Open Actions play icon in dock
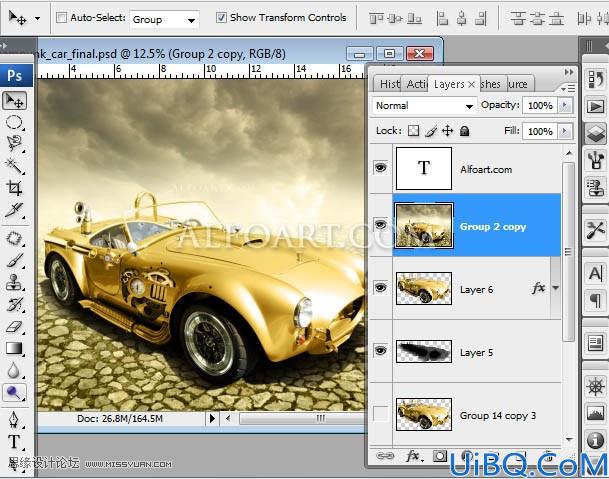Screen dimensions: 609x479 coord(595,106)
